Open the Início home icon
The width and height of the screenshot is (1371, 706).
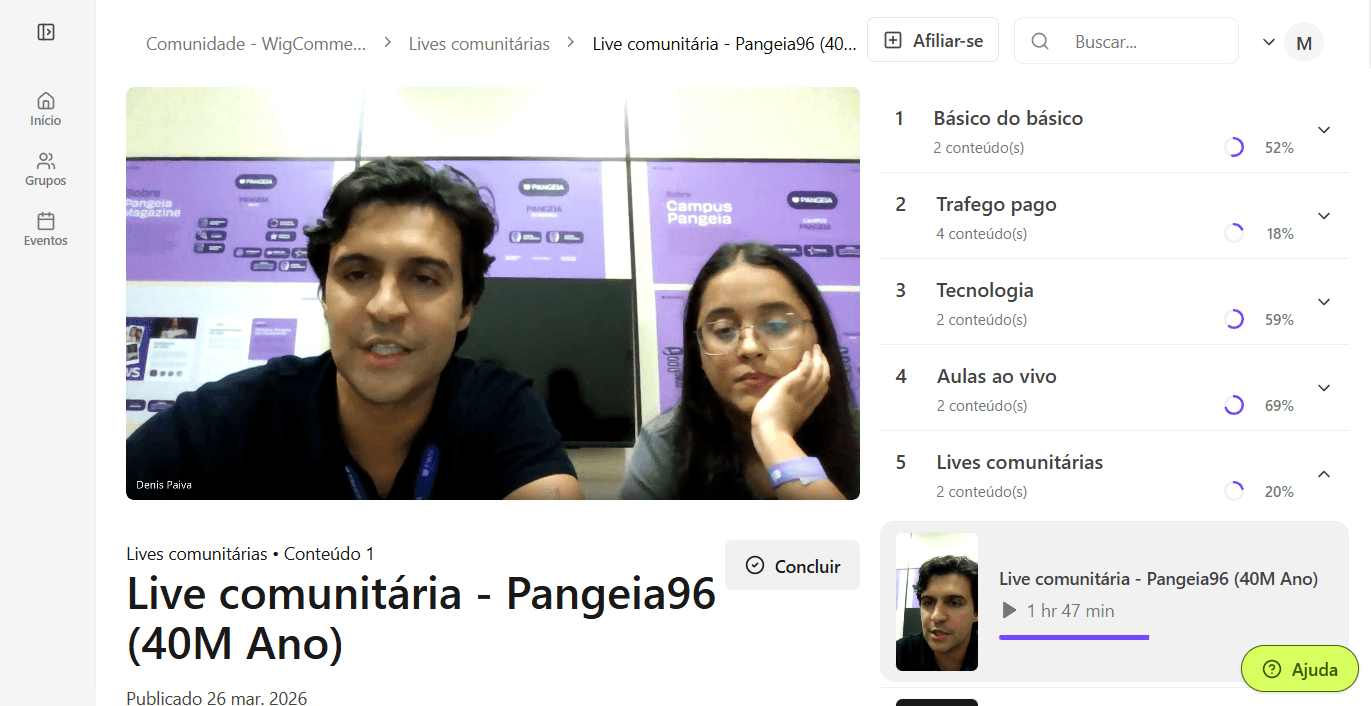46,100
